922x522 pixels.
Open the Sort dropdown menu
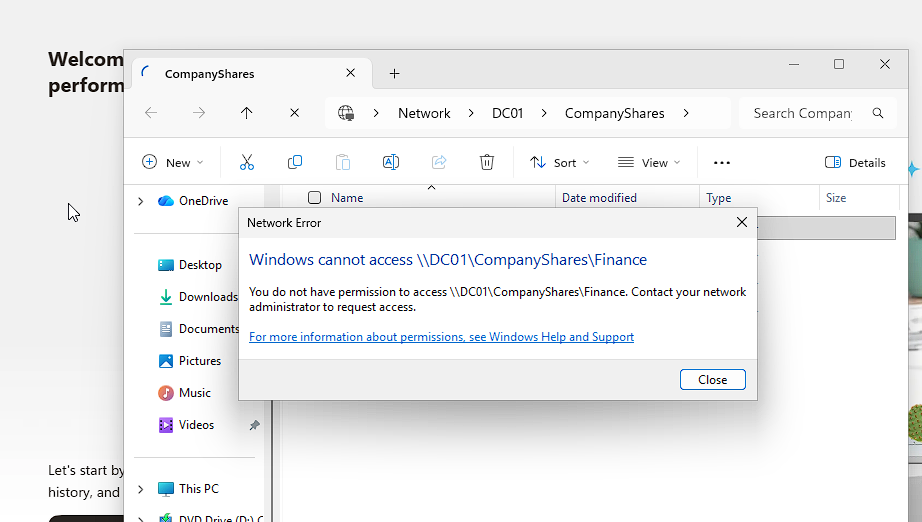click(x=559, y=163)
